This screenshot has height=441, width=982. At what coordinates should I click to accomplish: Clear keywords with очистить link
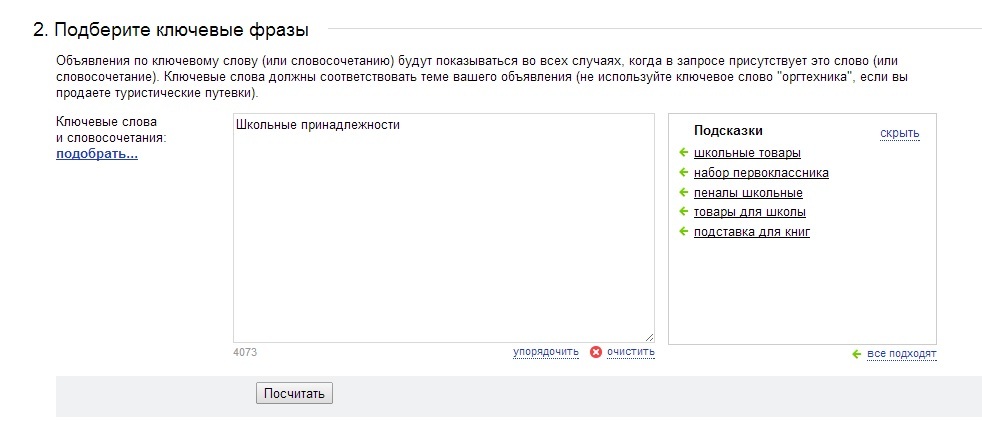[x=631, y=352]
